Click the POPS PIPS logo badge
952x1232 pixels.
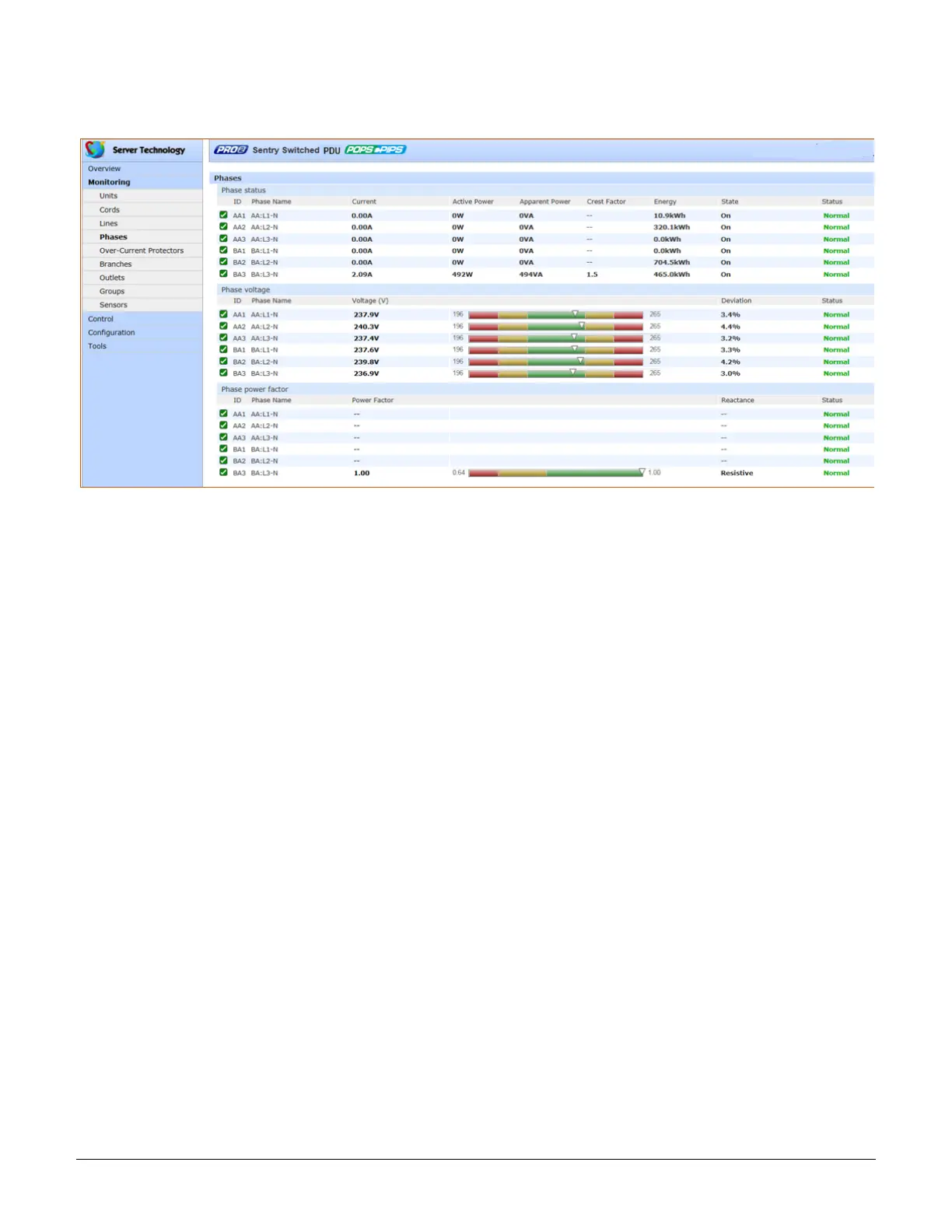376,149
